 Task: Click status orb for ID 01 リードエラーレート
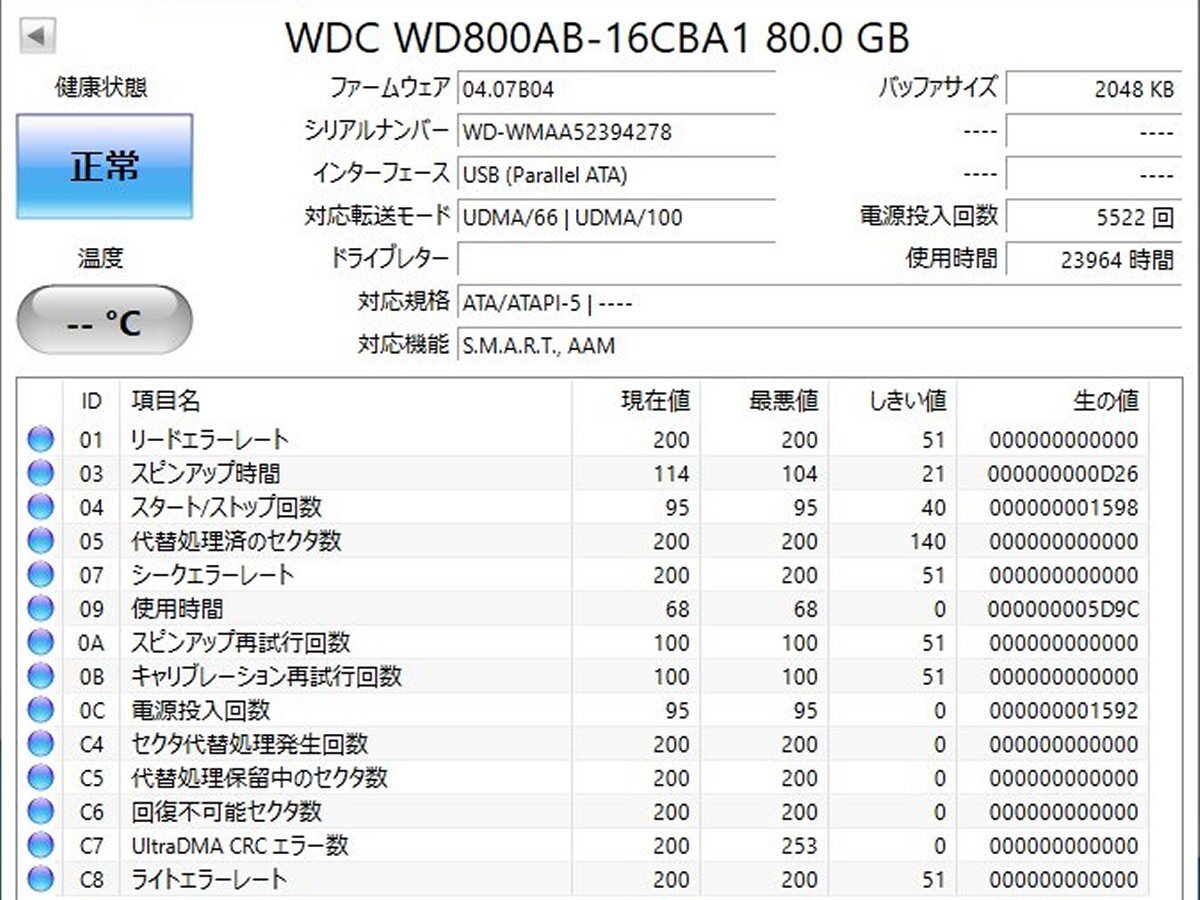[x=40, y=439]
